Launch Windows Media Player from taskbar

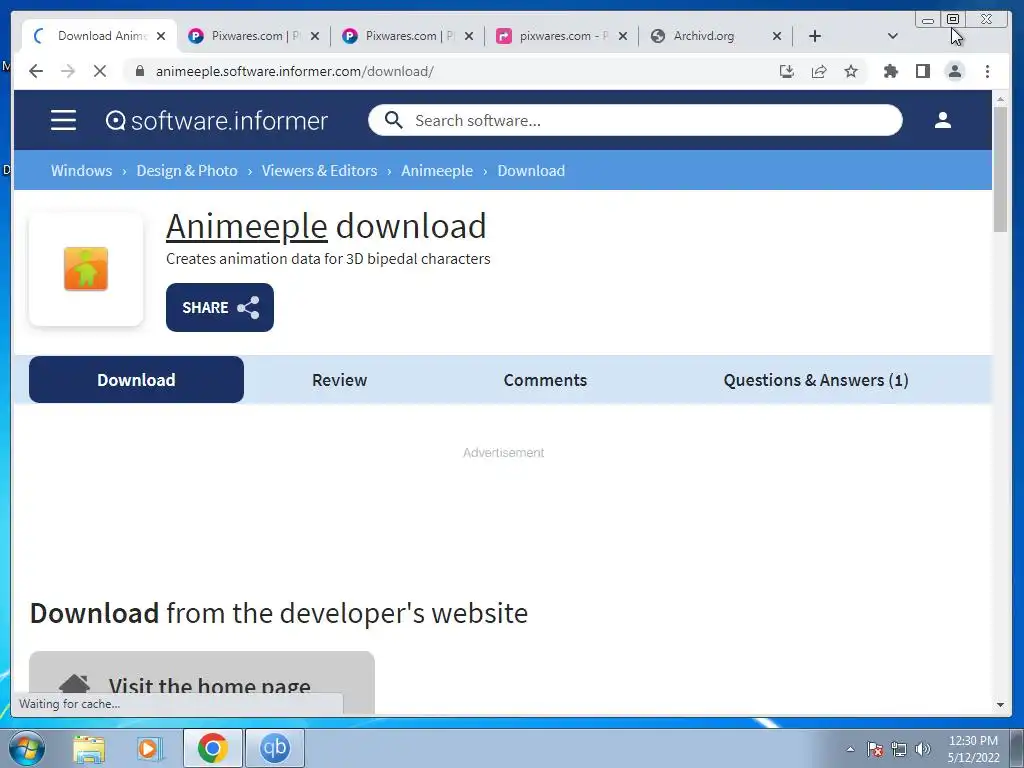(150, 748)
